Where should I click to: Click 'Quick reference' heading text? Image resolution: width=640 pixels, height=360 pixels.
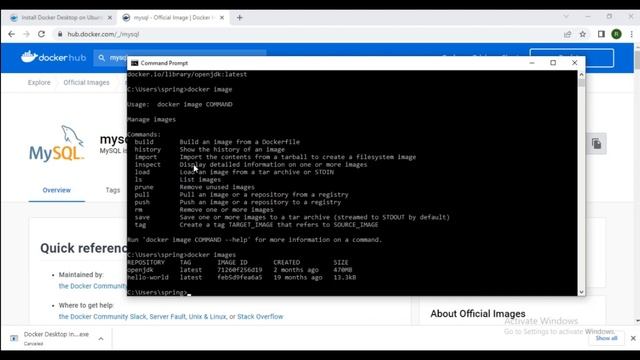[84, 248]
